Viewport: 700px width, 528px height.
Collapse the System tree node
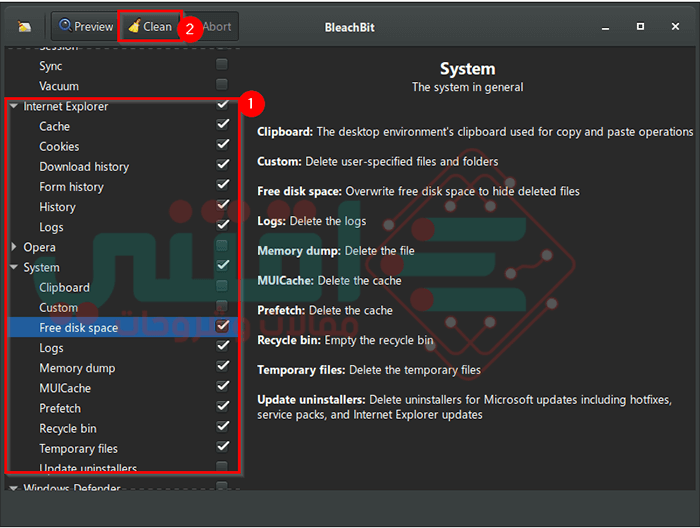tap(14, 267)
